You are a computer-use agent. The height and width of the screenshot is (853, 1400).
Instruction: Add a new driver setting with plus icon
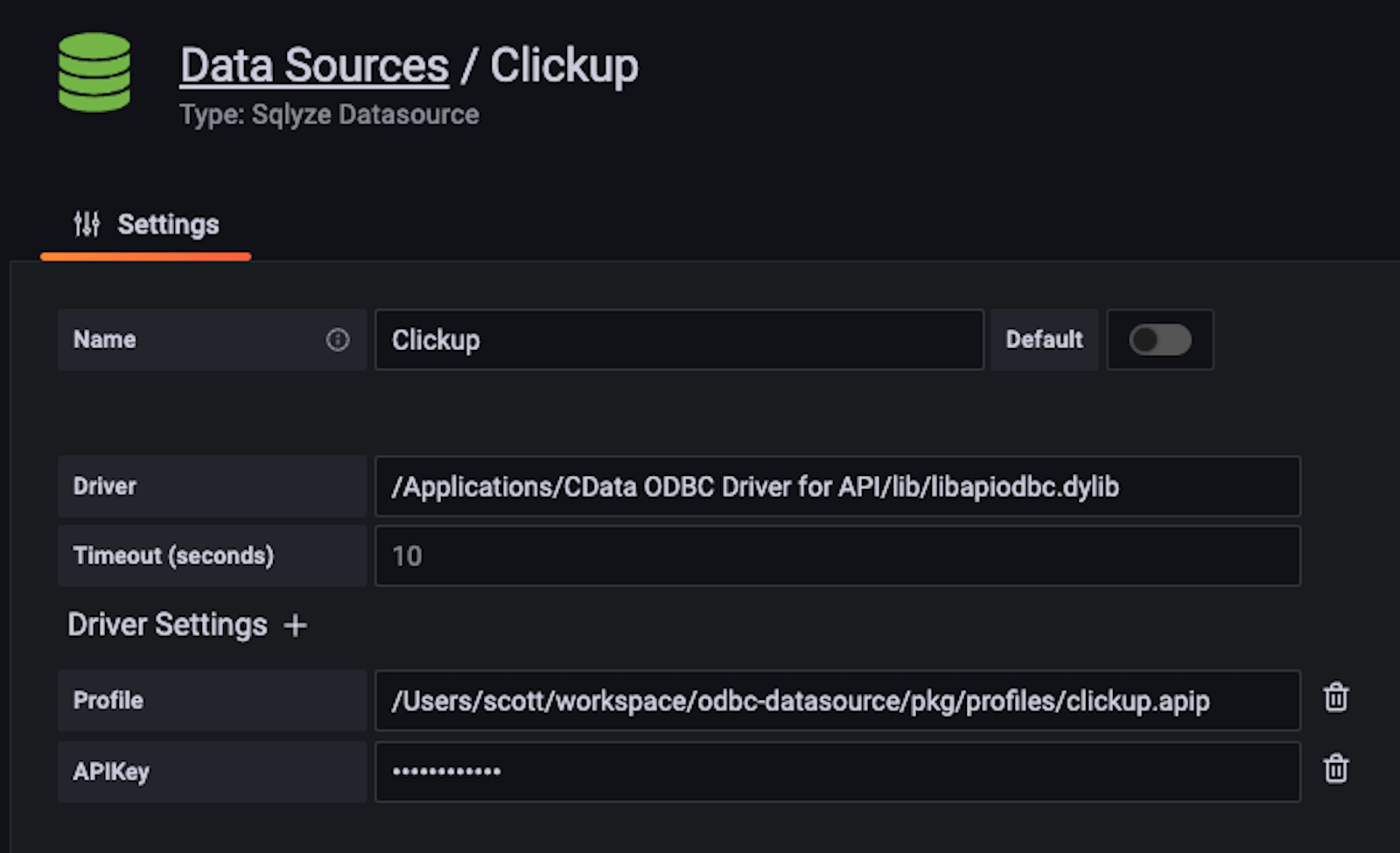click(x=296, y=626)
